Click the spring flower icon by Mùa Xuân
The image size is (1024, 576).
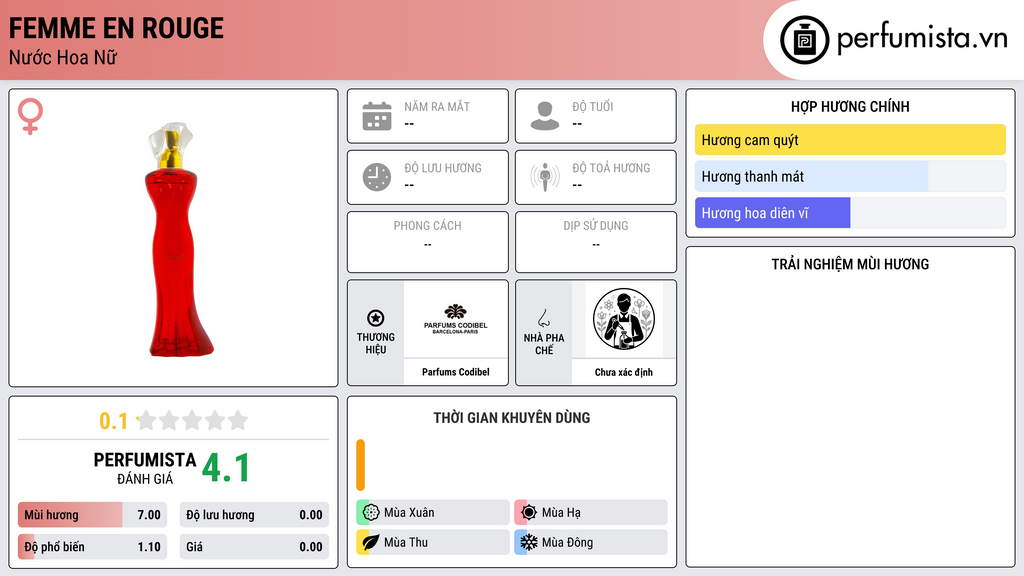coord(371,512)
